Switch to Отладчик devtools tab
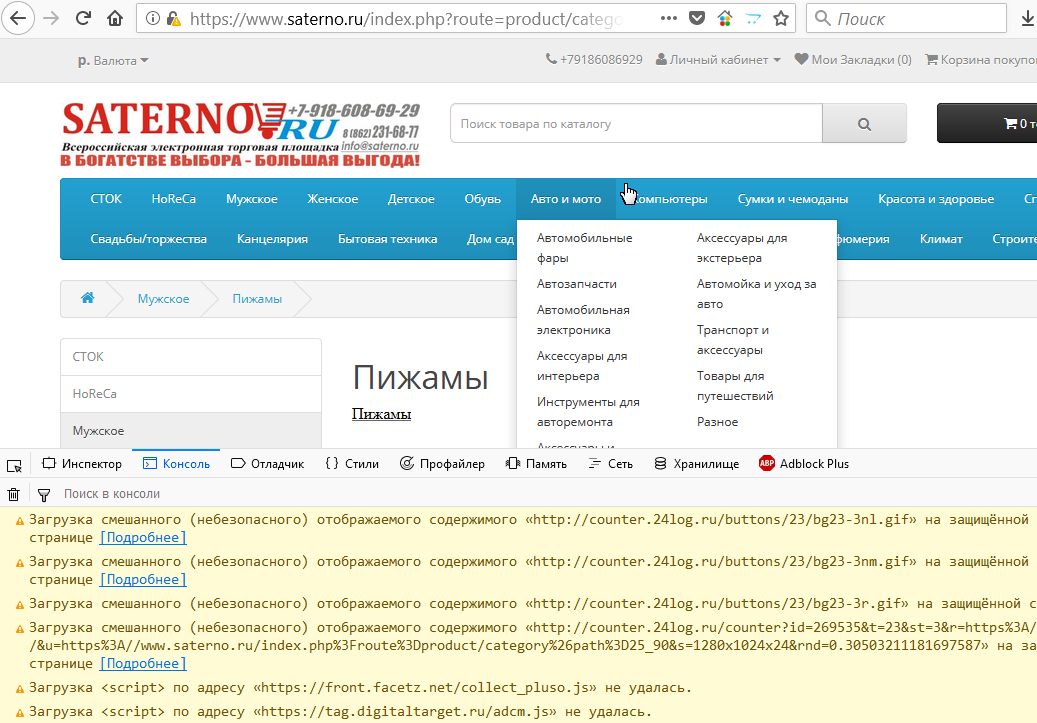This screenshot has width=1037, height=723. (268, 464)
